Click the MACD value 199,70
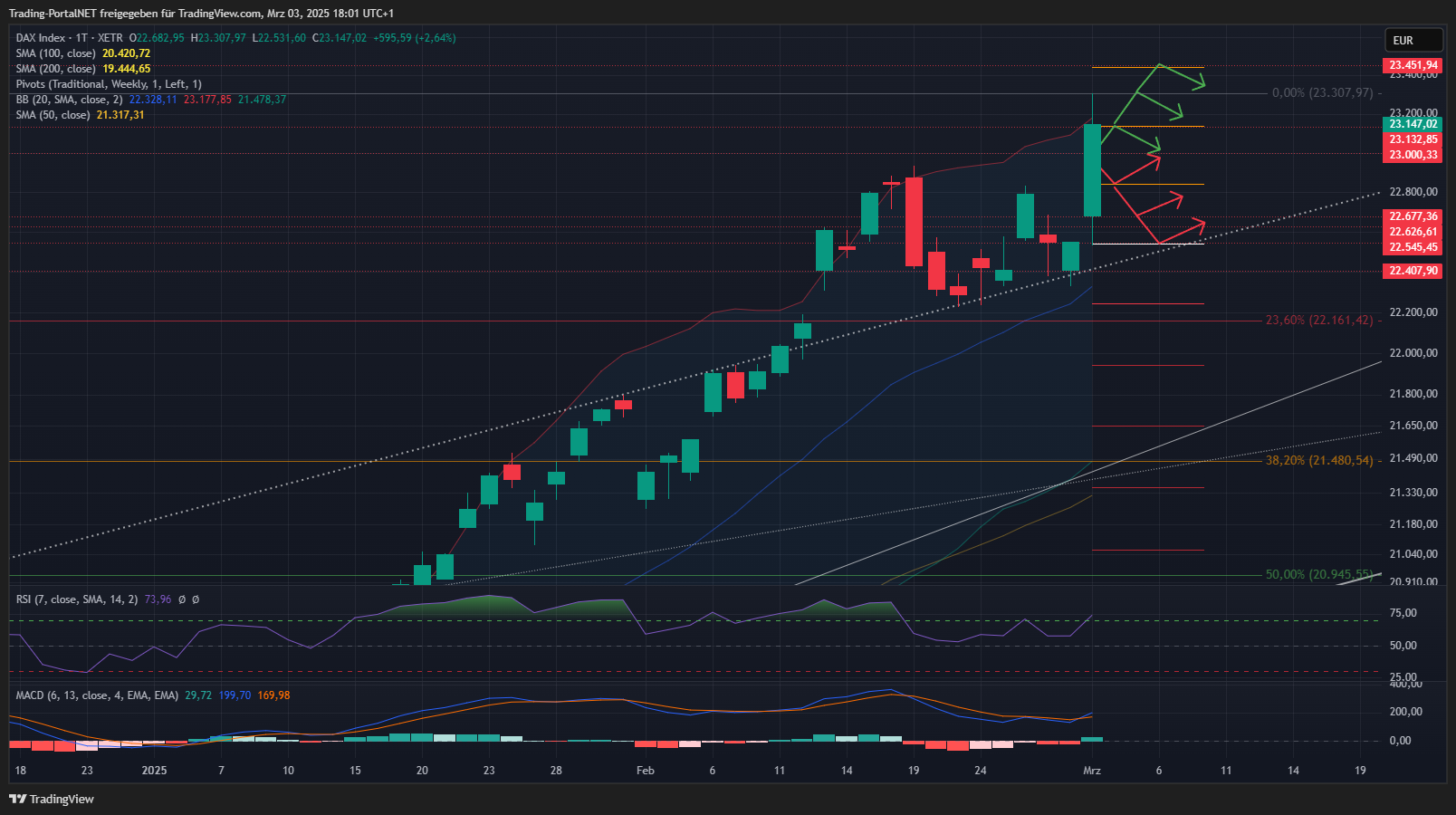The height and width of the screenshot is (815, 1456). [235, 695]
